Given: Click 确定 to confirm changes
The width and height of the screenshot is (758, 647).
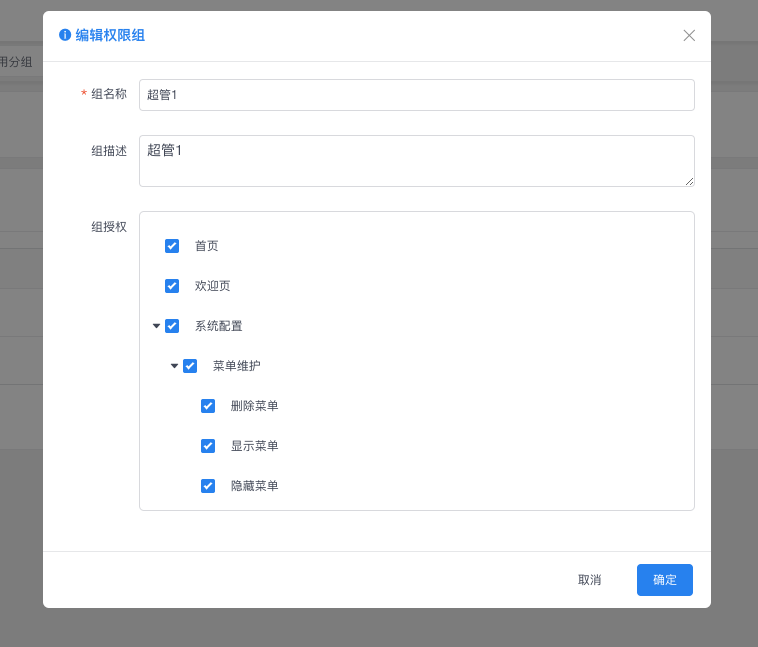Looking at the screenshot, I should coord(665,580).
